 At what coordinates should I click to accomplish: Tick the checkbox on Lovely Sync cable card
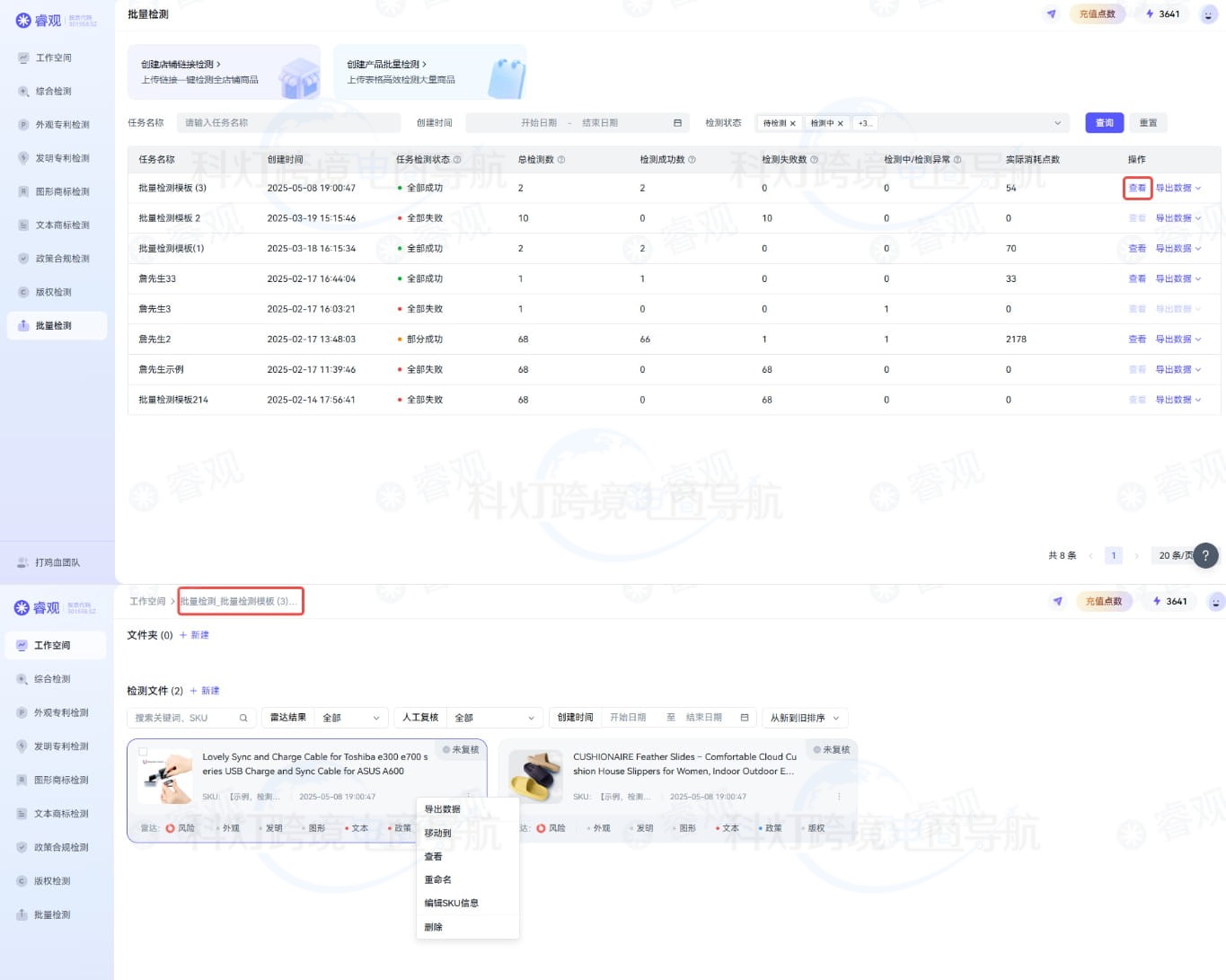143,752
